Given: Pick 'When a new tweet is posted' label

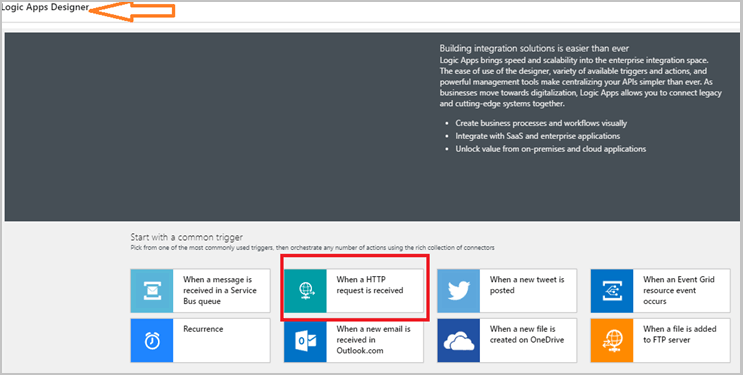Looking at the screenshot, I should [x=527, y=285].
